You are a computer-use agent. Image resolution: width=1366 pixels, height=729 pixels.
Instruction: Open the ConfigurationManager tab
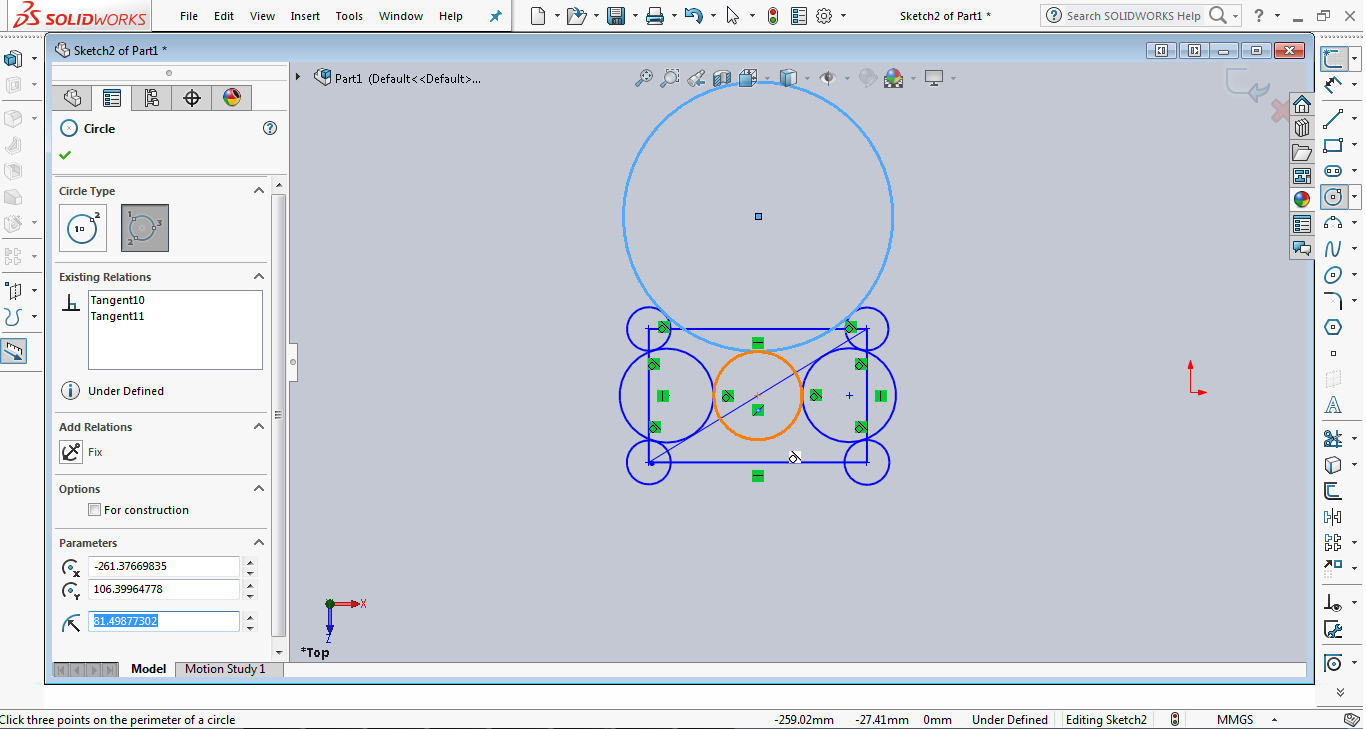click(152, 97)
